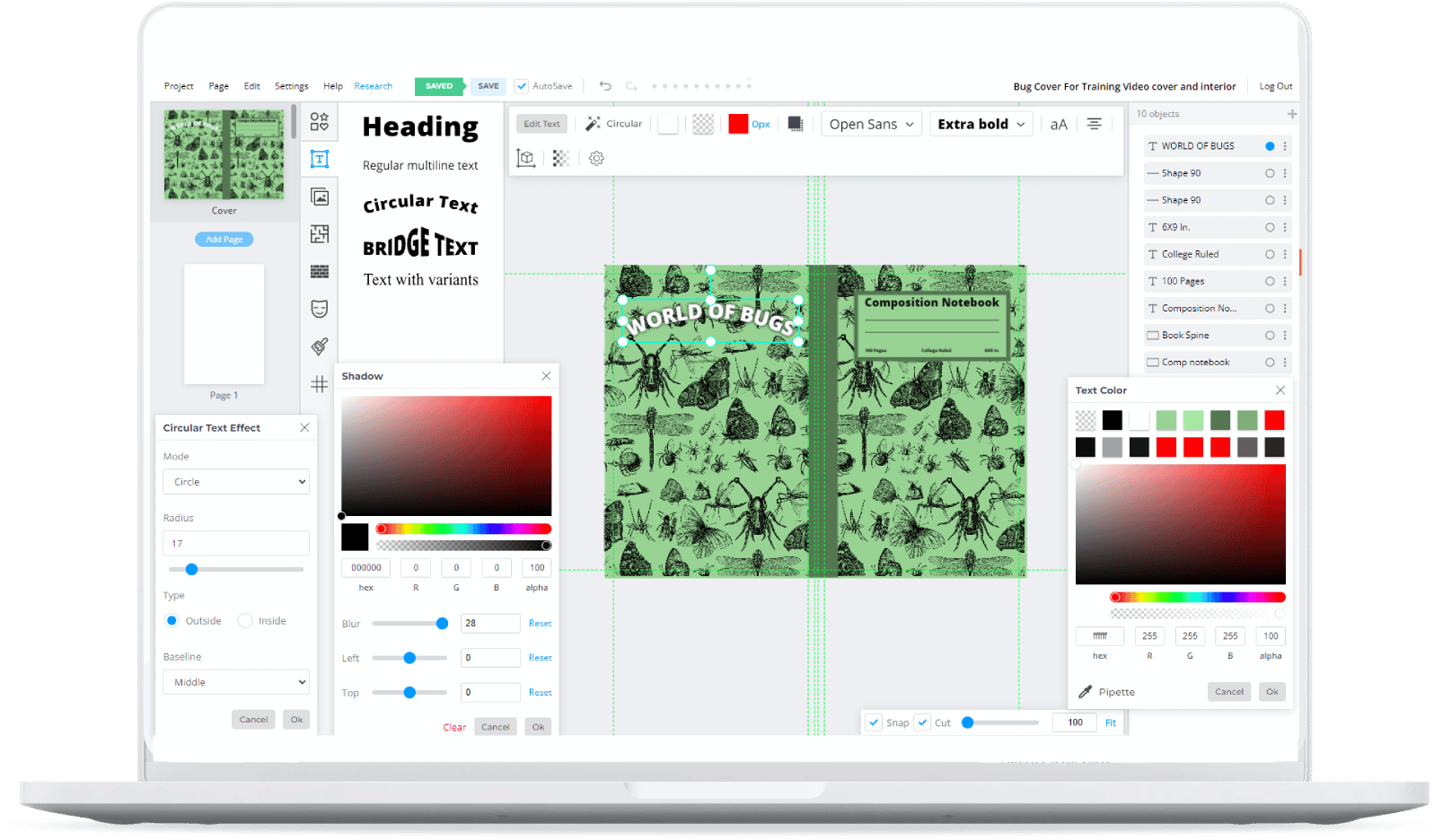Select the Inside type radio button

[245, 621]
